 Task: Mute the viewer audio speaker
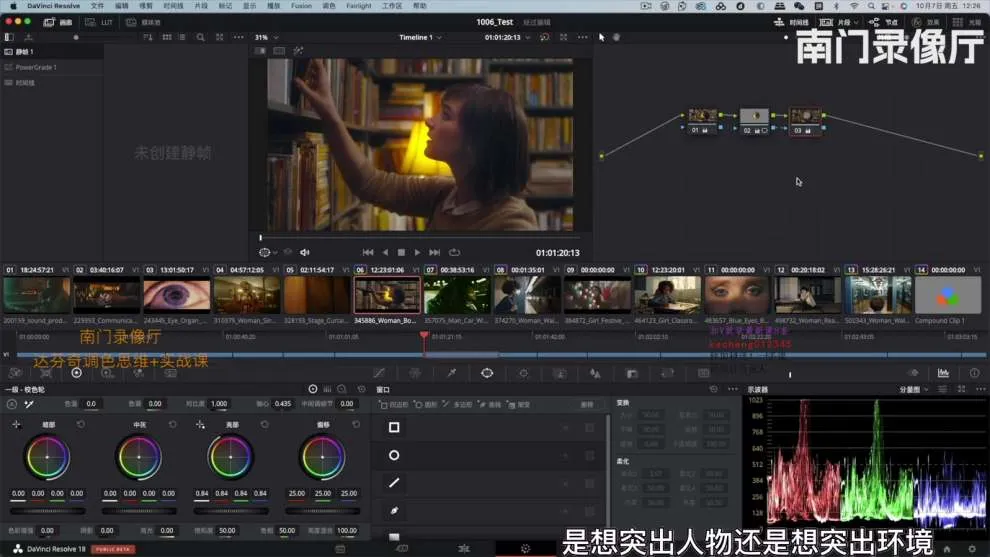point(305,253)
